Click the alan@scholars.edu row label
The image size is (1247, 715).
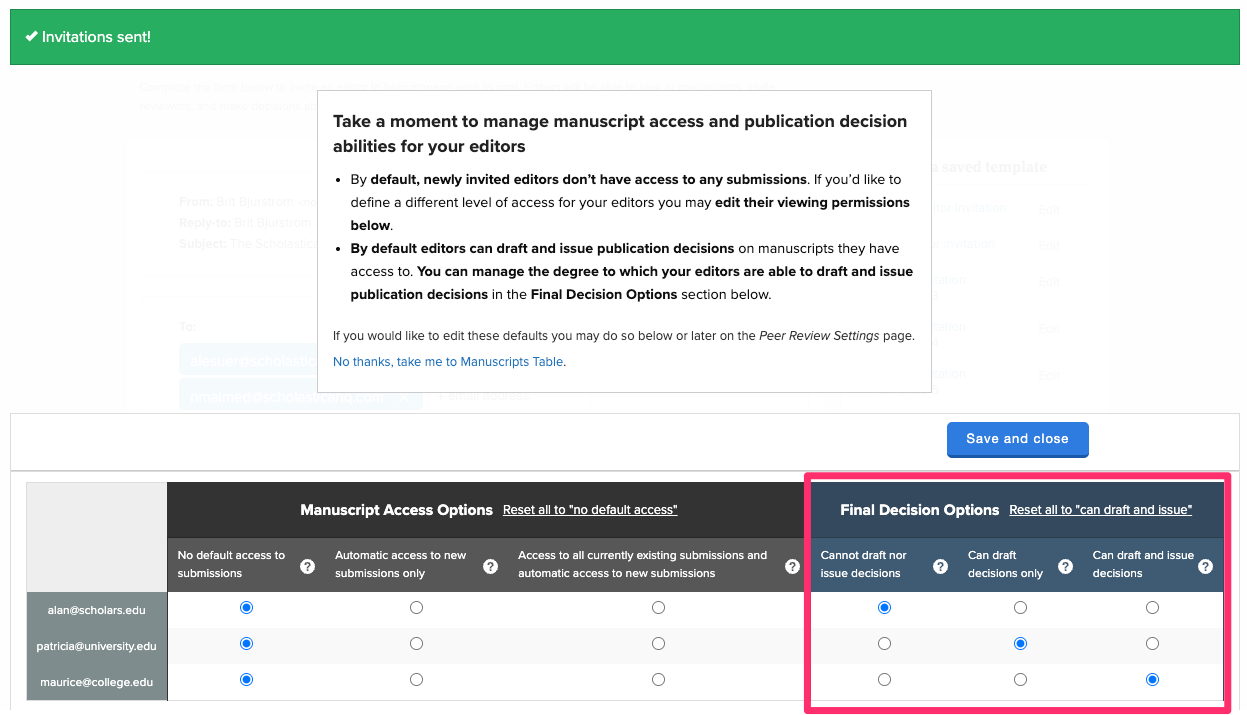(x=96, y=608)
